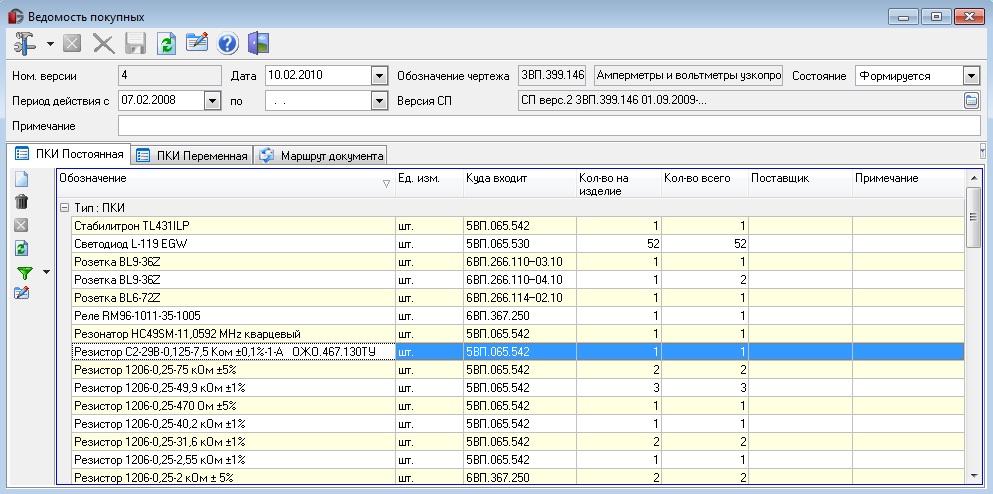Click the Примечание column header
Viewport: 993px width, 494px height.
[x=909, y=184]
